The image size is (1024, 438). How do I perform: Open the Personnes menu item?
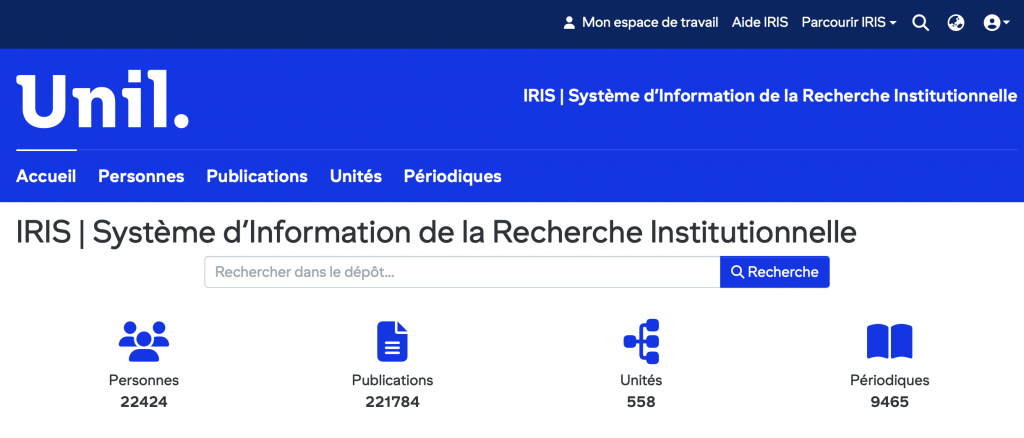[x=141, y=176]
